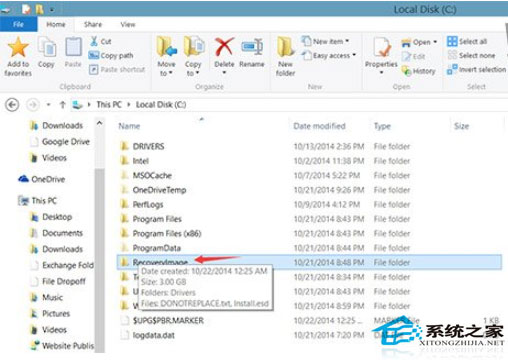
Task: Switch to the Home ribbon tab
Action: 56,24
